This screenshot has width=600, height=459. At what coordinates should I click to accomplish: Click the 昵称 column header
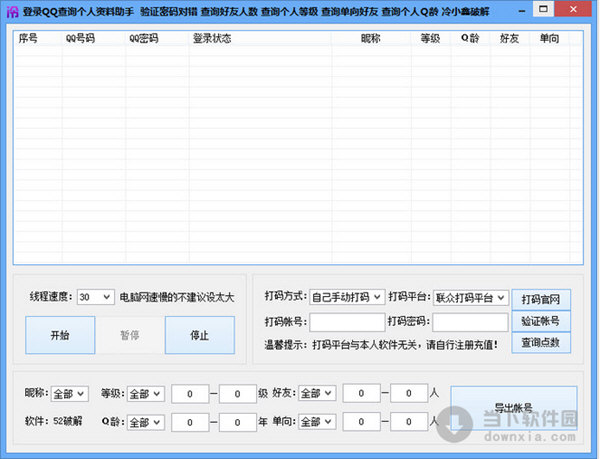[x=371, y=39]
